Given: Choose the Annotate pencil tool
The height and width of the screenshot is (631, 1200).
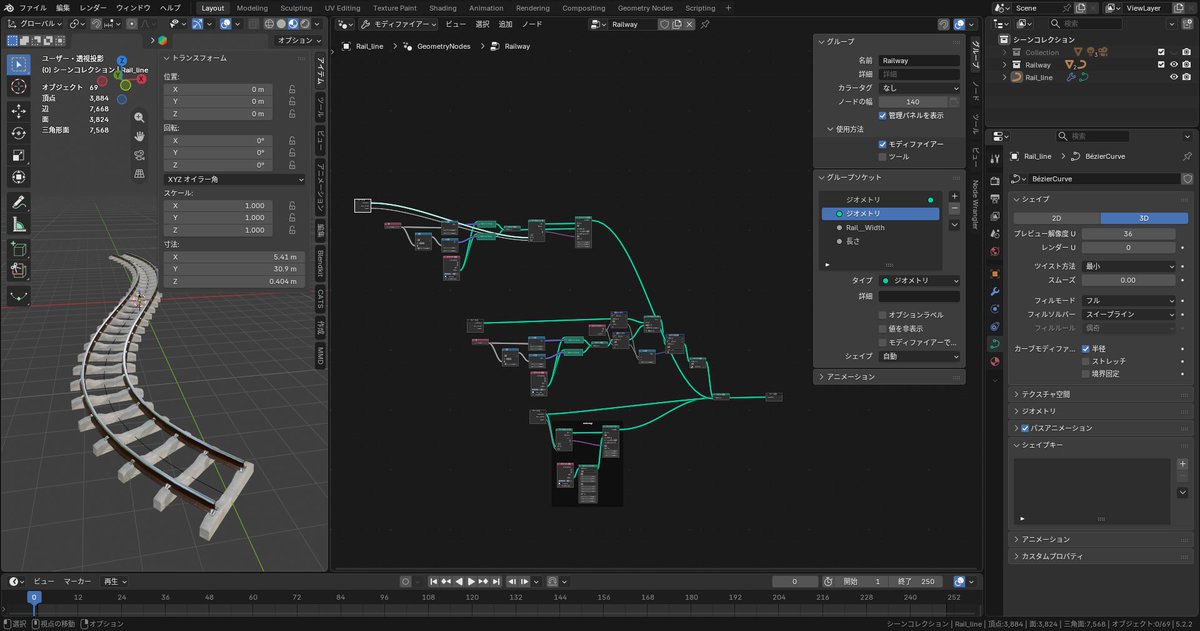Looking at the screenshot, I should click(x=19, y=202).
